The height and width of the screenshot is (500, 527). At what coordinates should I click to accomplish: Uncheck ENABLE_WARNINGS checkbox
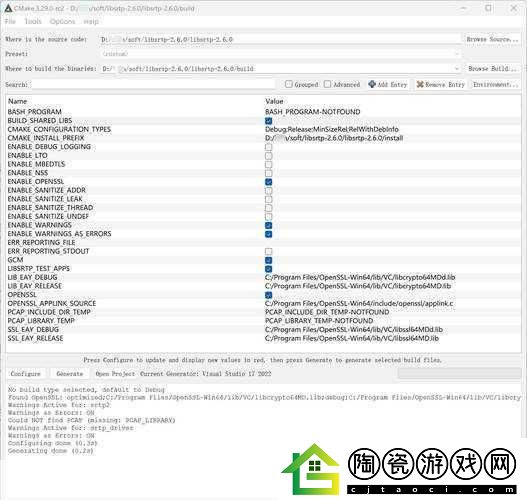(x=268, y=225)
